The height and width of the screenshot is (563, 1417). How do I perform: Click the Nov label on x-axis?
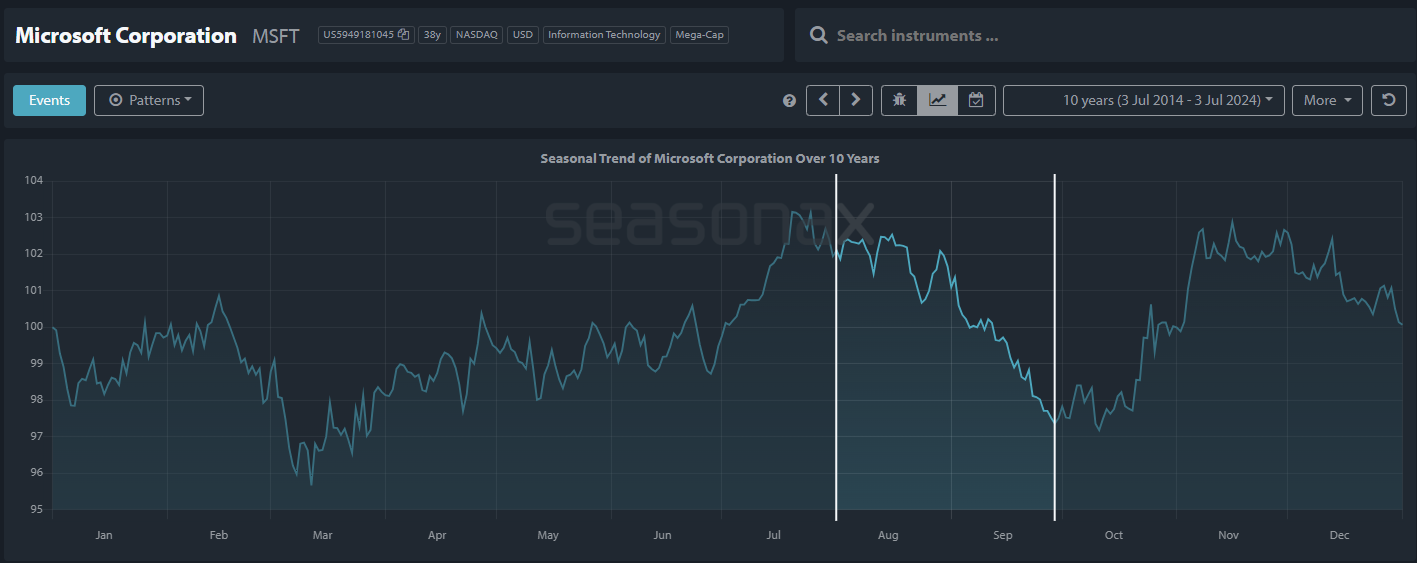point(1229,535)
